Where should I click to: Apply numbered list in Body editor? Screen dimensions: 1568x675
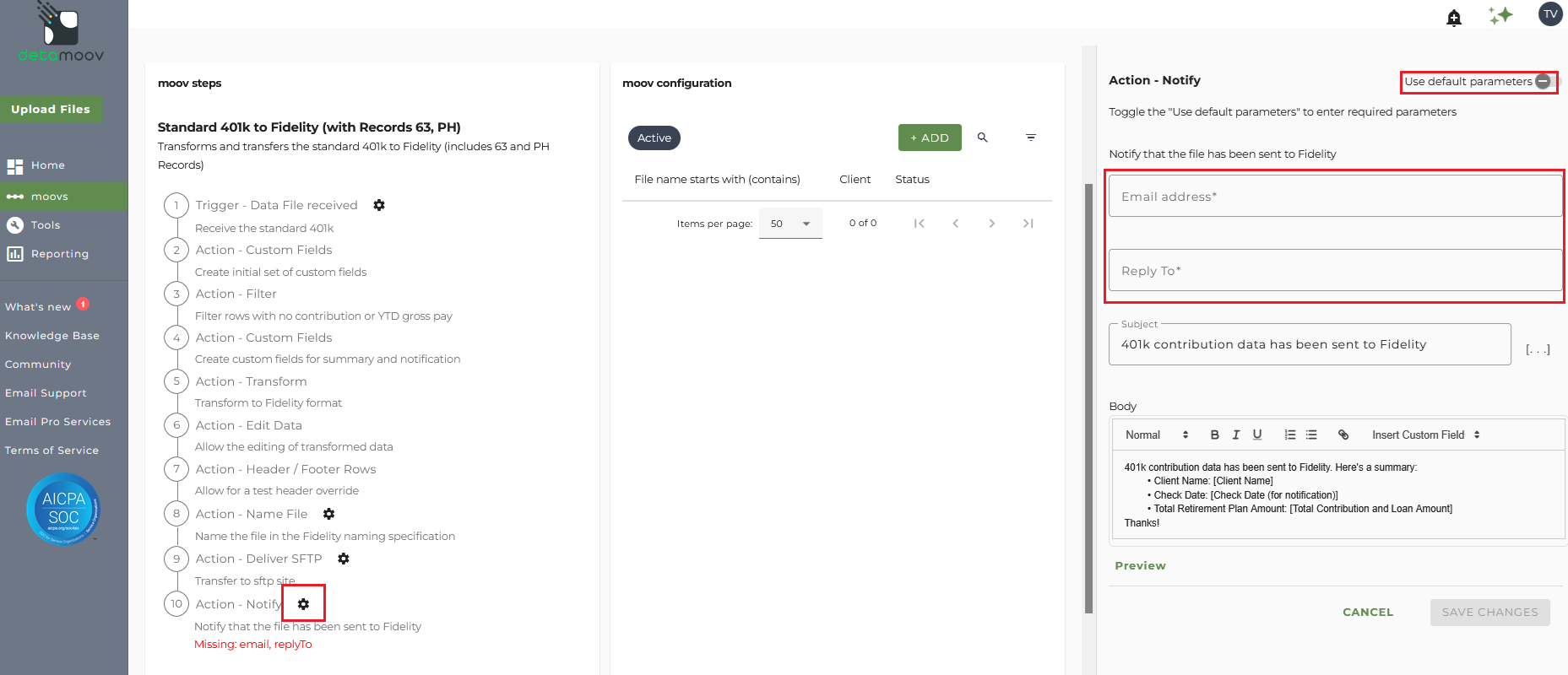point(1290,435)
